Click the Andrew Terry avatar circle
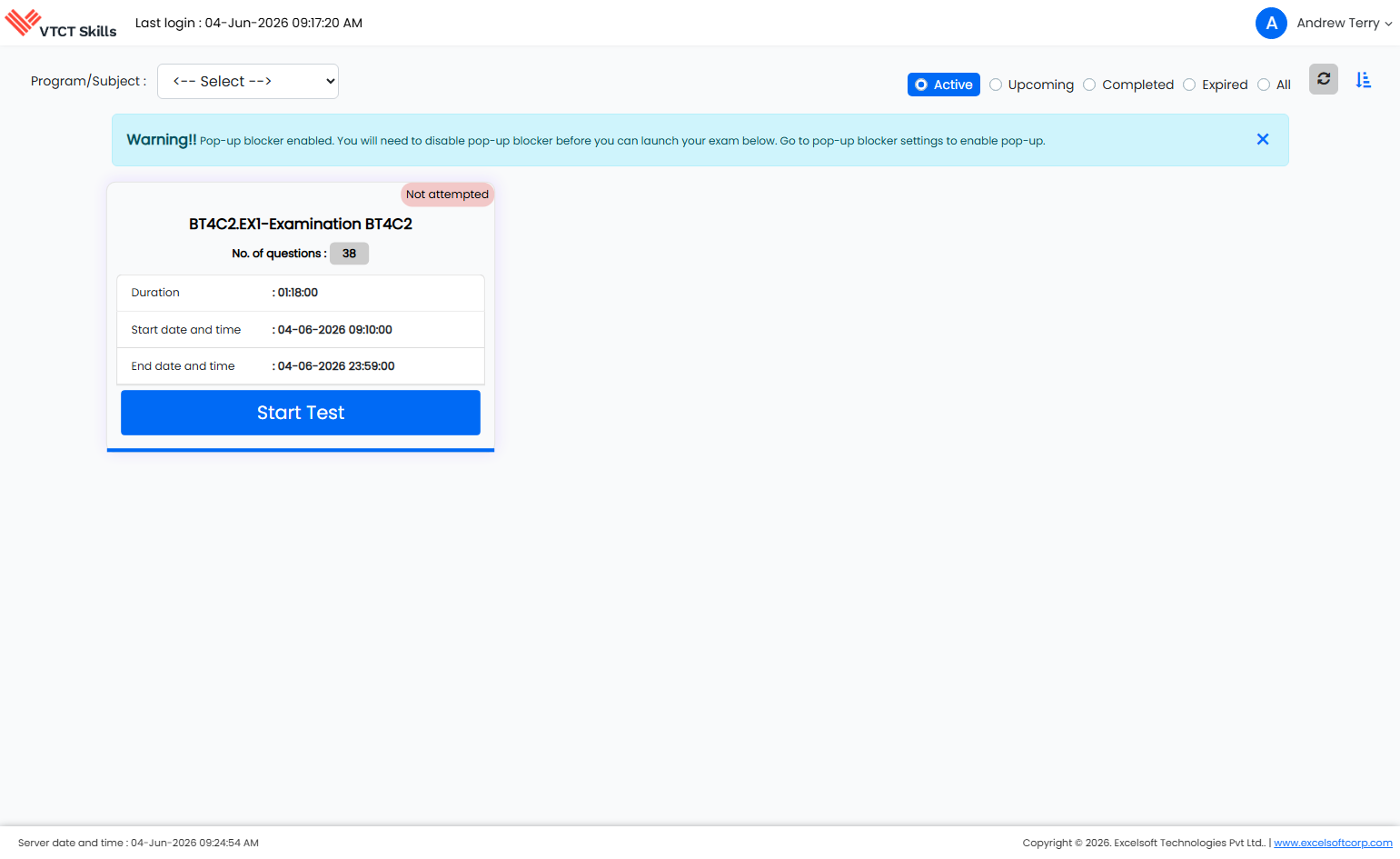Viewport: 1400px width, 859px height. tap(1271, 24)
